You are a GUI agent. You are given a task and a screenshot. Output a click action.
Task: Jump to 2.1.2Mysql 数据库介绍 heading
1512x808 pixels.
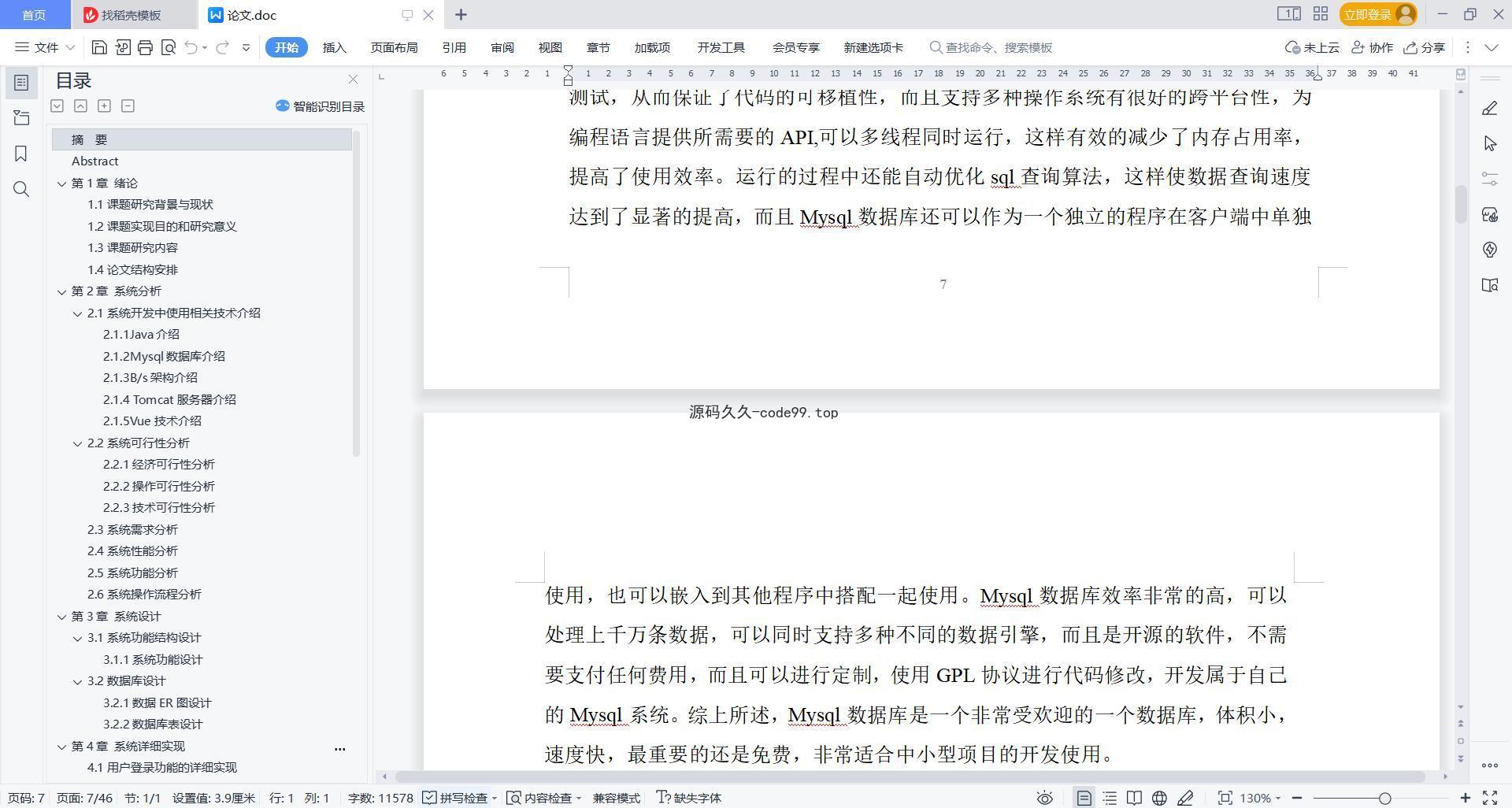[x=164, y=356]
